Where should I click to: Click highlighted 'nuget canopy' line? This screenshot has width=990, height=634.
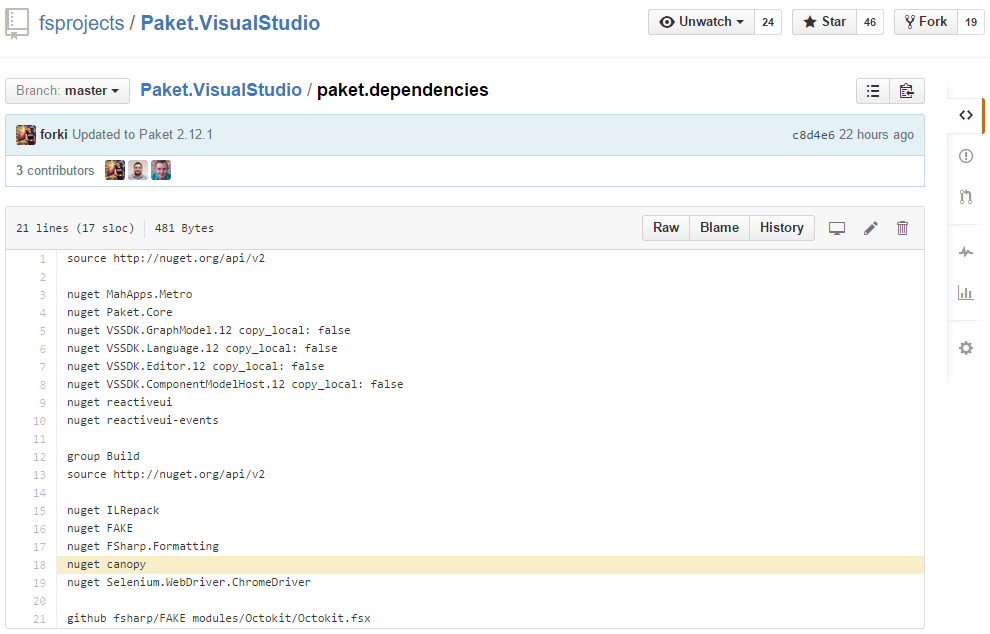[490, 565]
